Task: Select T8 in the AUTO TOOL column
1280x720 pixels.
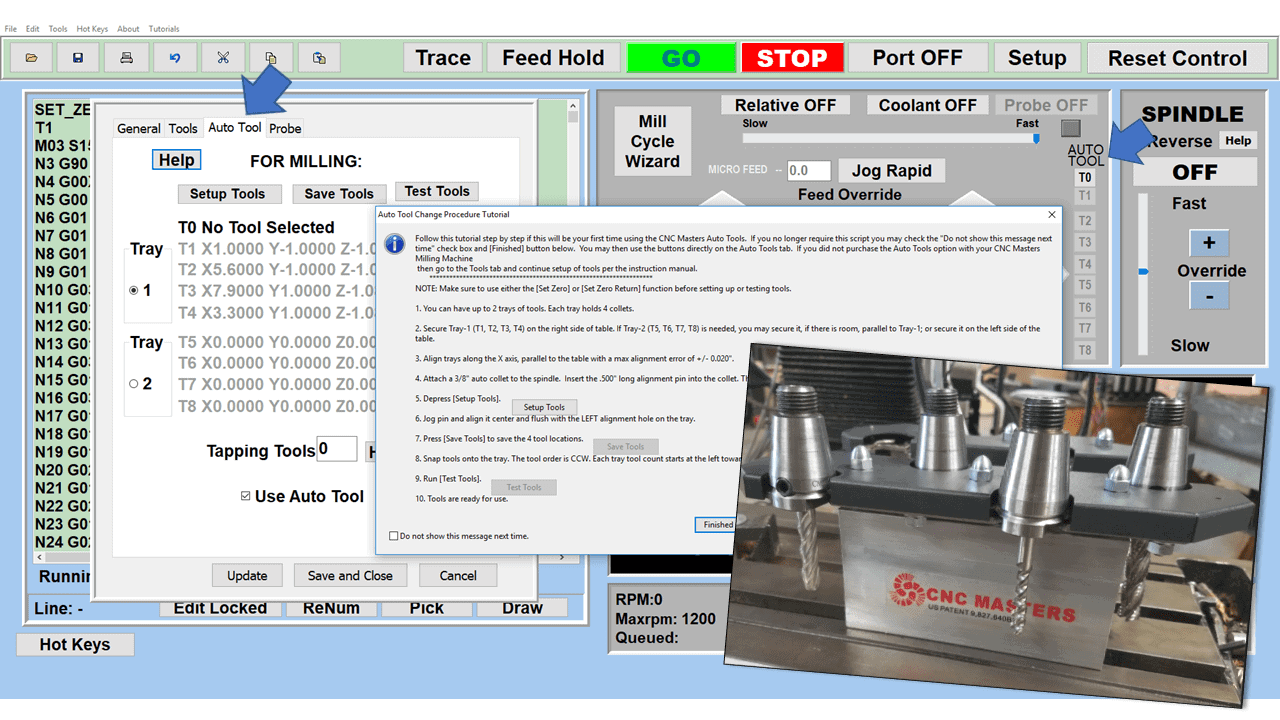Action: (1085, 351)
